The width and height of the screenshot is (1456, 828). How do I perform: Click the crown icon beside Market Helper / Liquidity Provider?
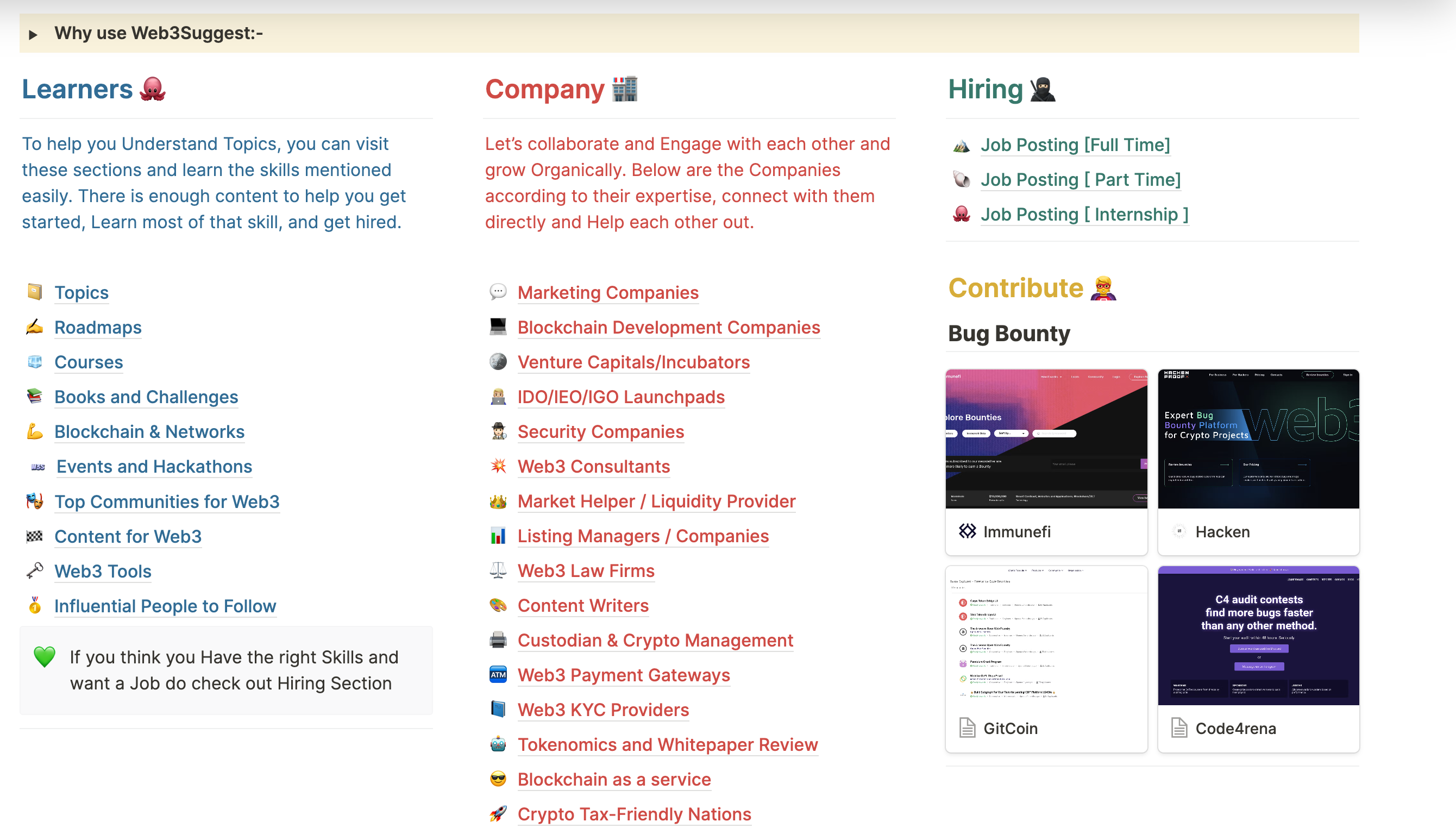click(x=498, y=501)
